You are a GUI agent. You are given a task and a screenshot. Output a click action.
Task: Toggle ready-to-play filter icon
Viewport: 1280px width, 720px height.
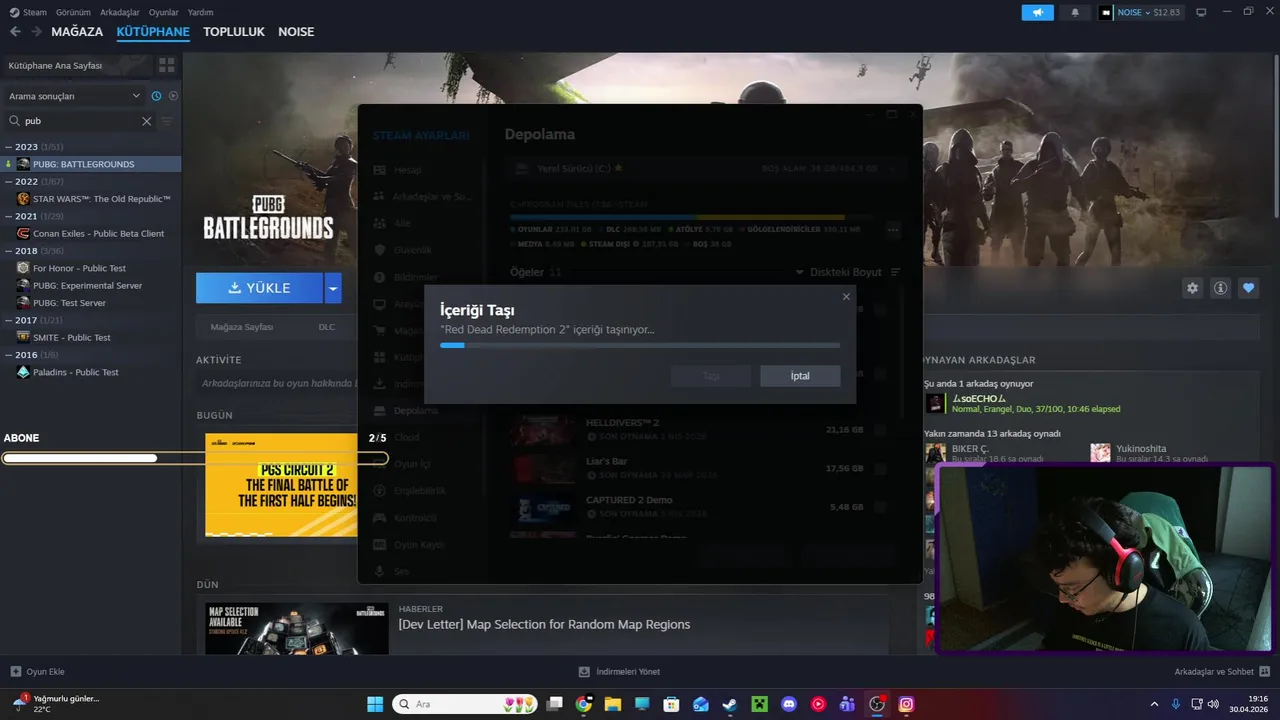(173, 96)
